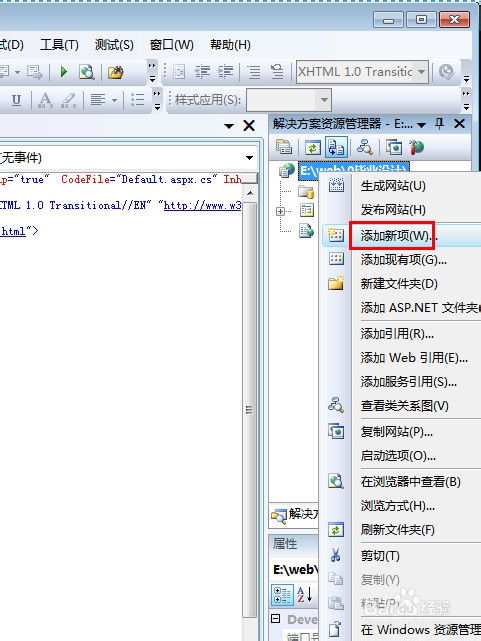The height and width of the screenshot is (641, 481).
Task: Pin the Solution Explorer panel
Action: click(440, 123)
